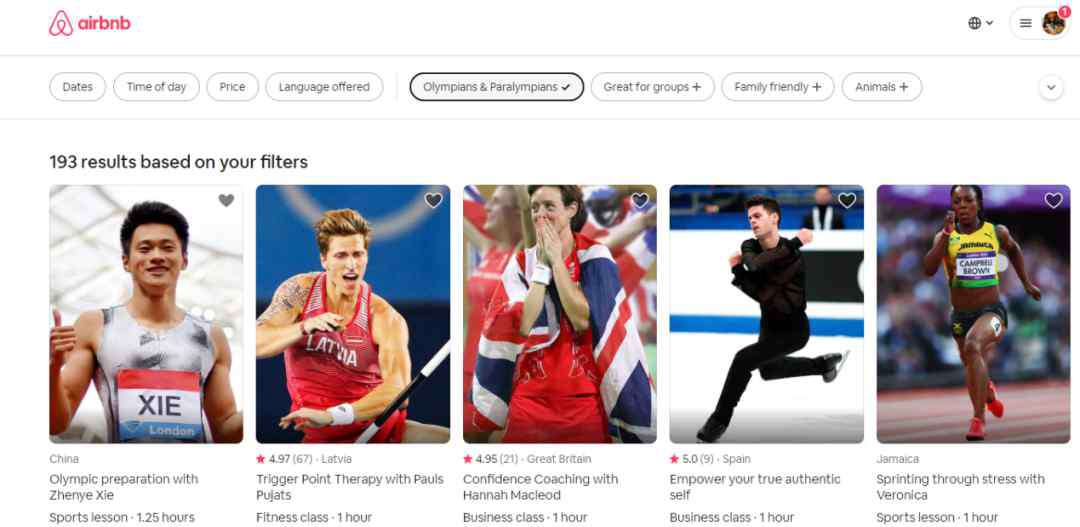Image resolution: width=1080 pixels, height=527 pixels.
Task: Click the Airbnb logo
Action: click(90, 23)
